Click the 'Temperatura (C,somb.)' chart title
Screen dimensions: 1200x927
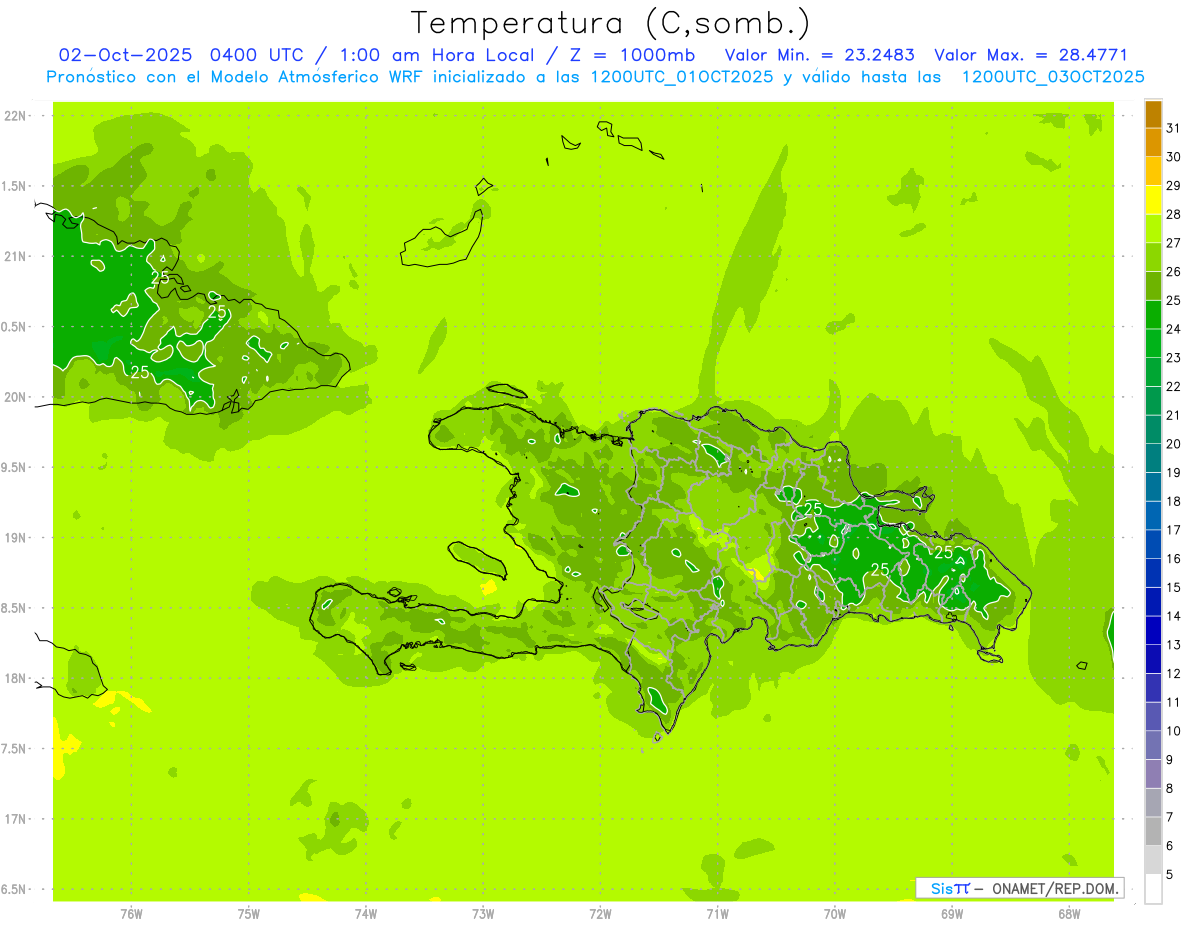[611, 23]
